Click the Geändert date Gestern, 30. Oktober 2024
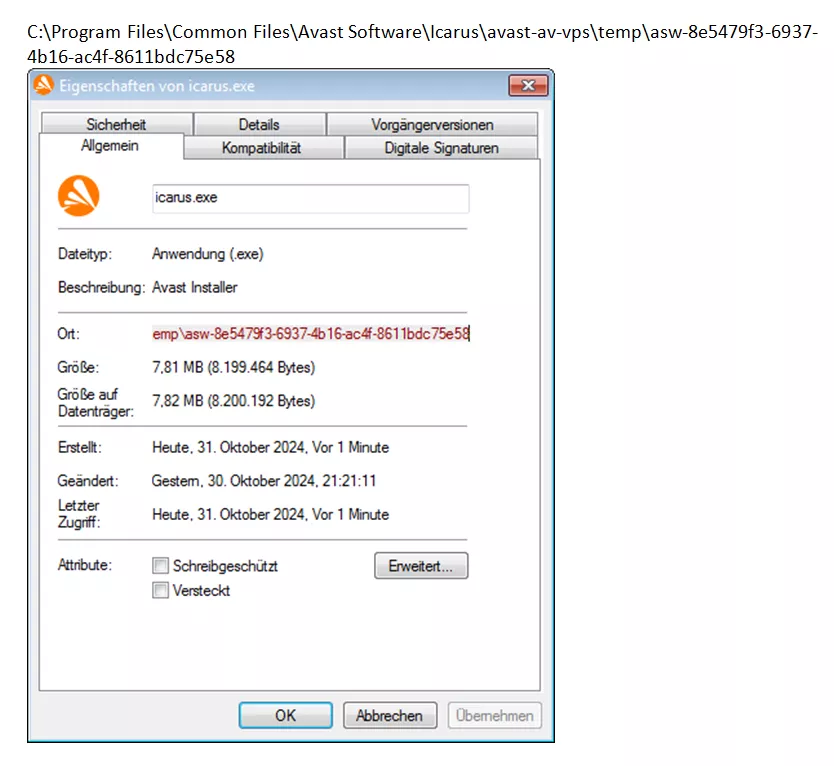834x766 pixels. pos(264,481)
